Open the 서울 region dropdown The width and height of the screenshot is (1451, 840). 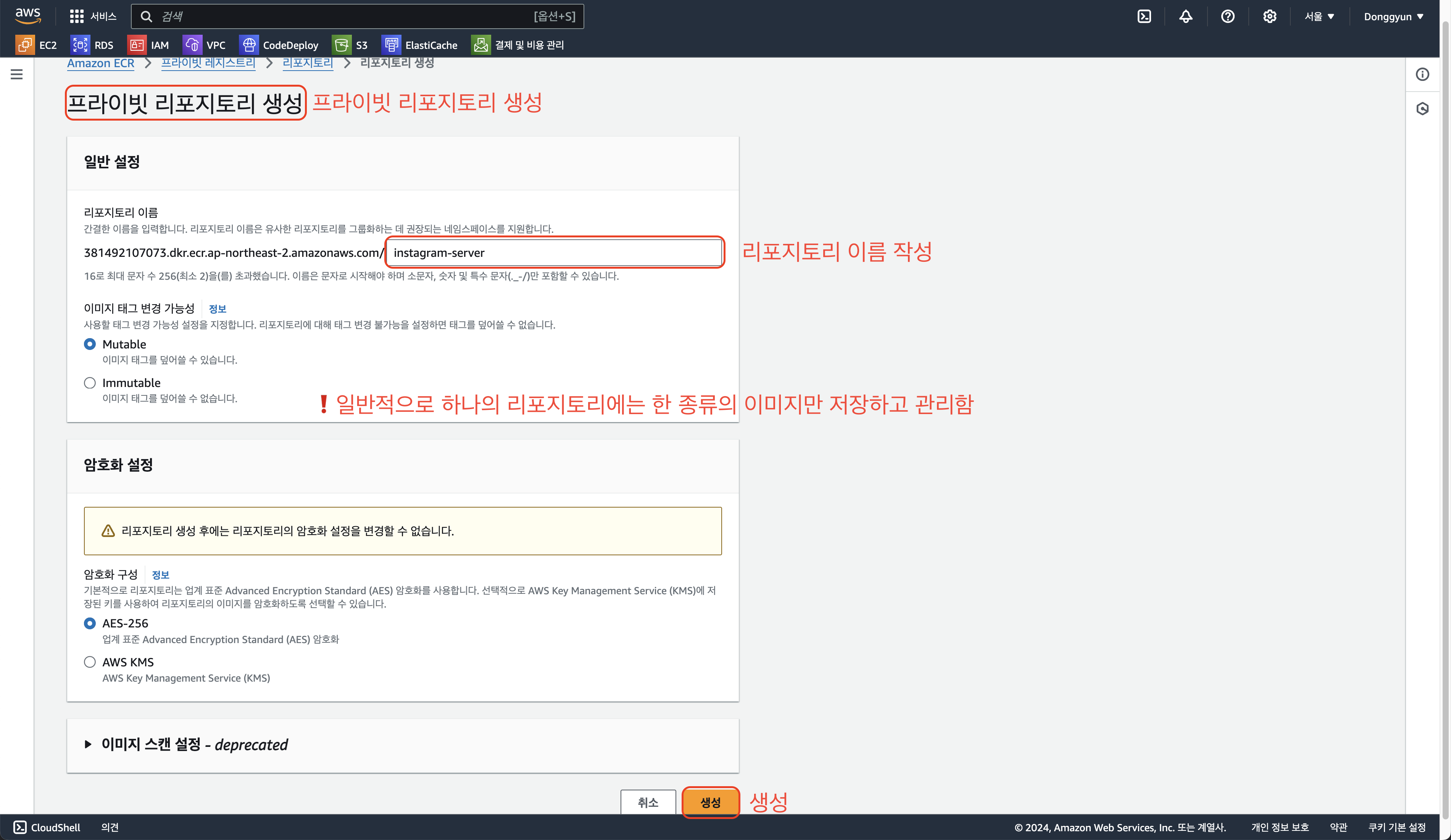1319,17
